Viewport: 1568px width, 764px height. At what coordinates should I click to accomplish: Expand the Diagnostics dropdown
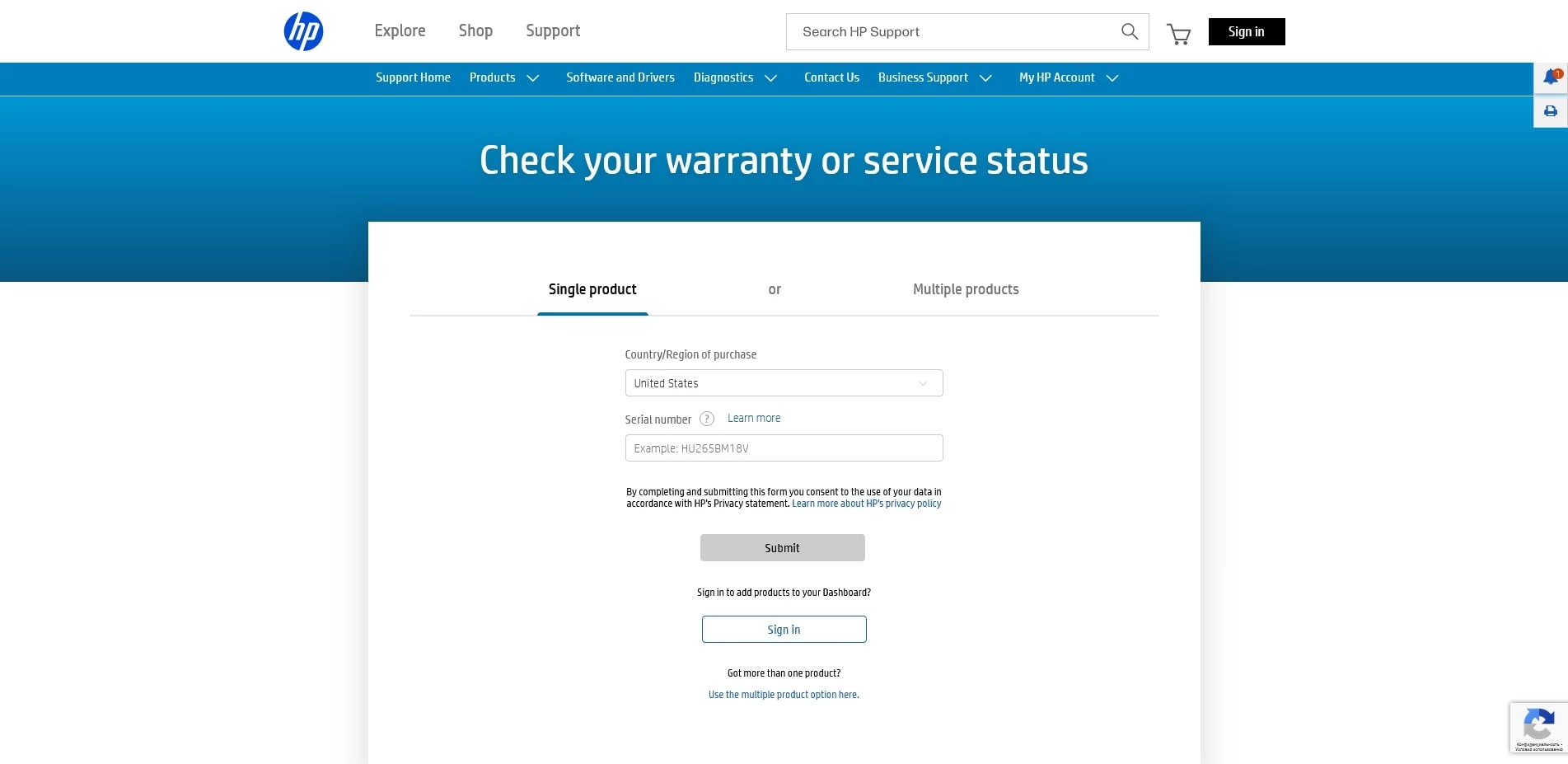[734, 77]
